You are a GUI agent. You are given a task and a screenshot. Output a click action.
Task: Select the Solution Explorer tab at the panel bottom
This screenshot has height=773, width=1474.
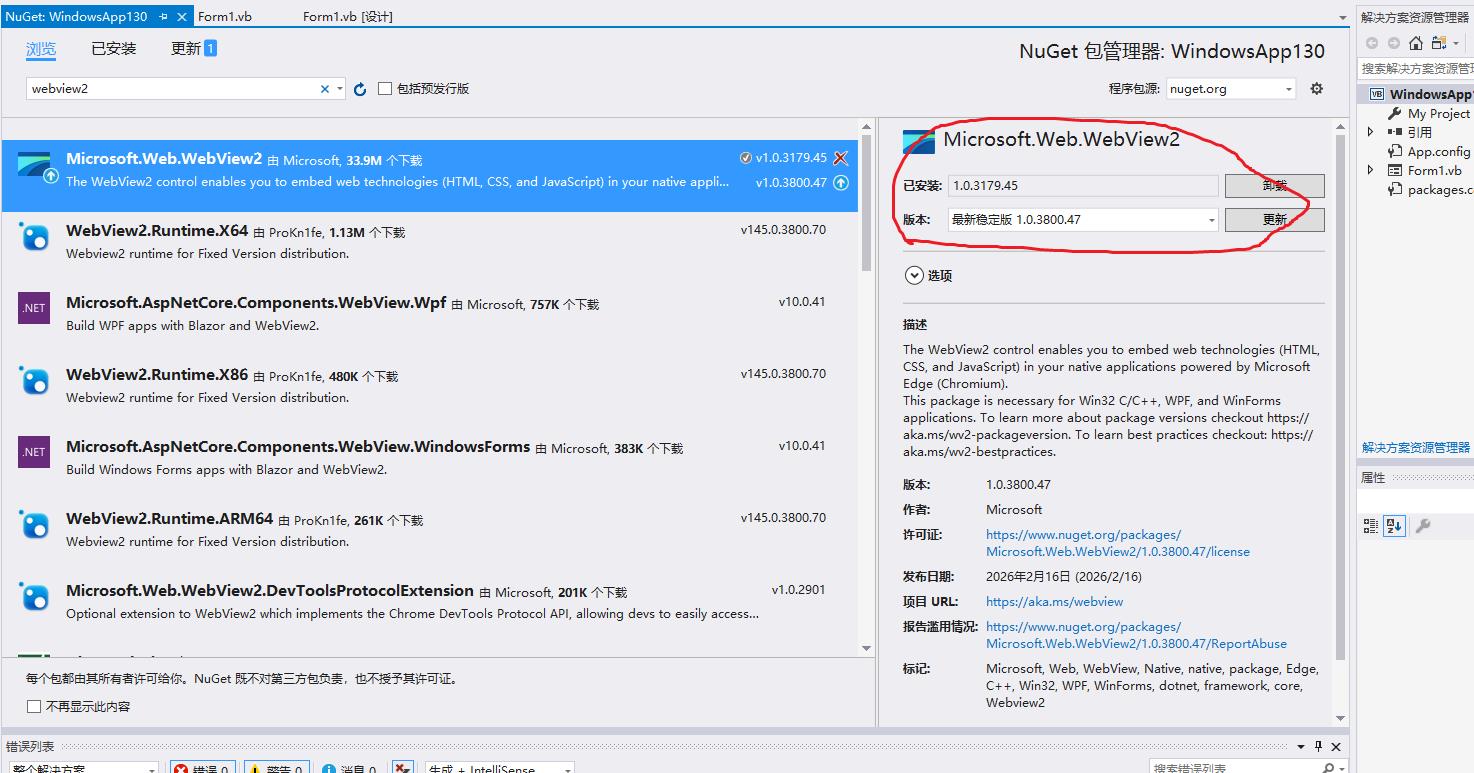tap(1416, 447)
